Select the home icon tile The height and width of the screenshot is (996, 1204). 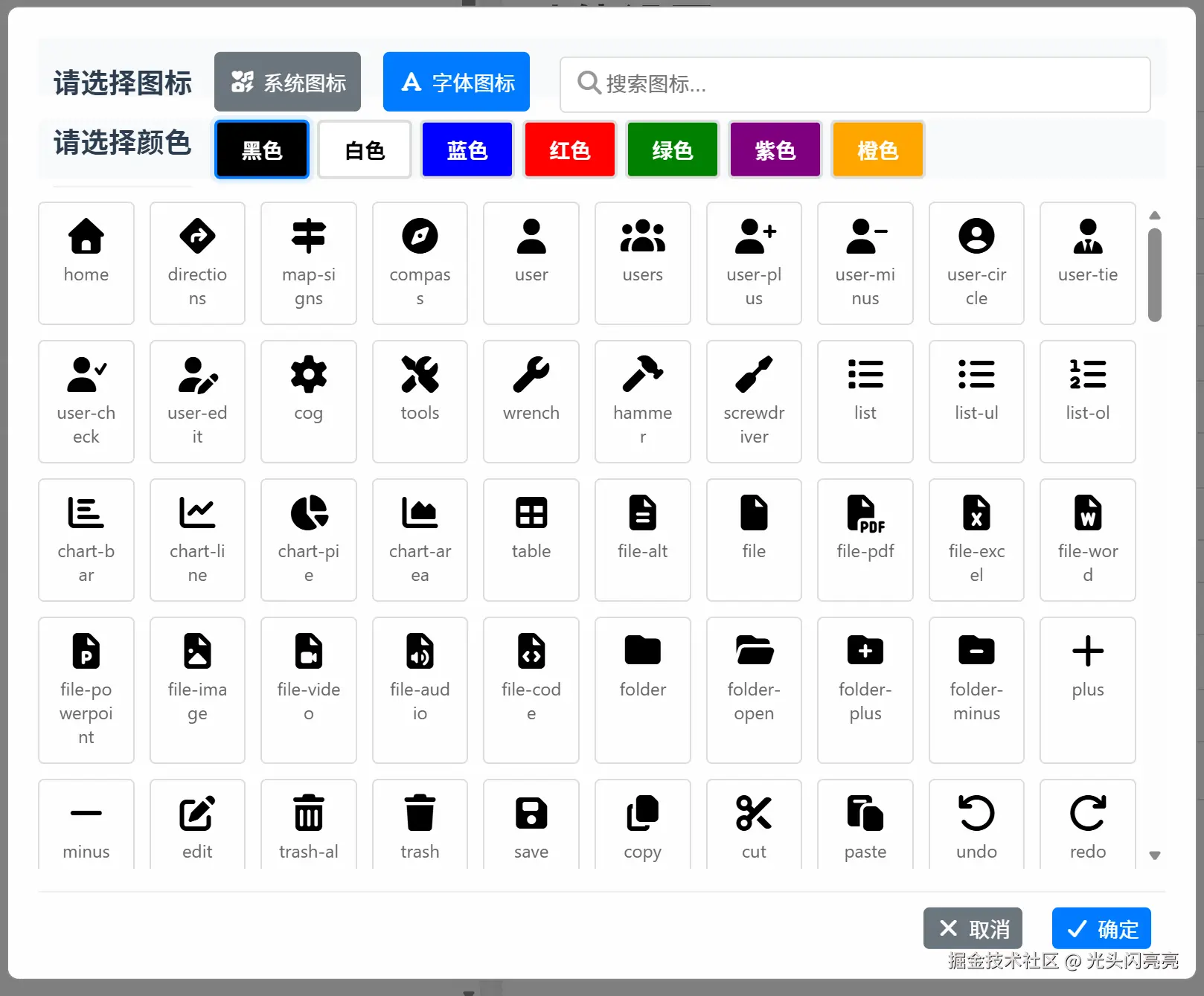click(86, 263)
